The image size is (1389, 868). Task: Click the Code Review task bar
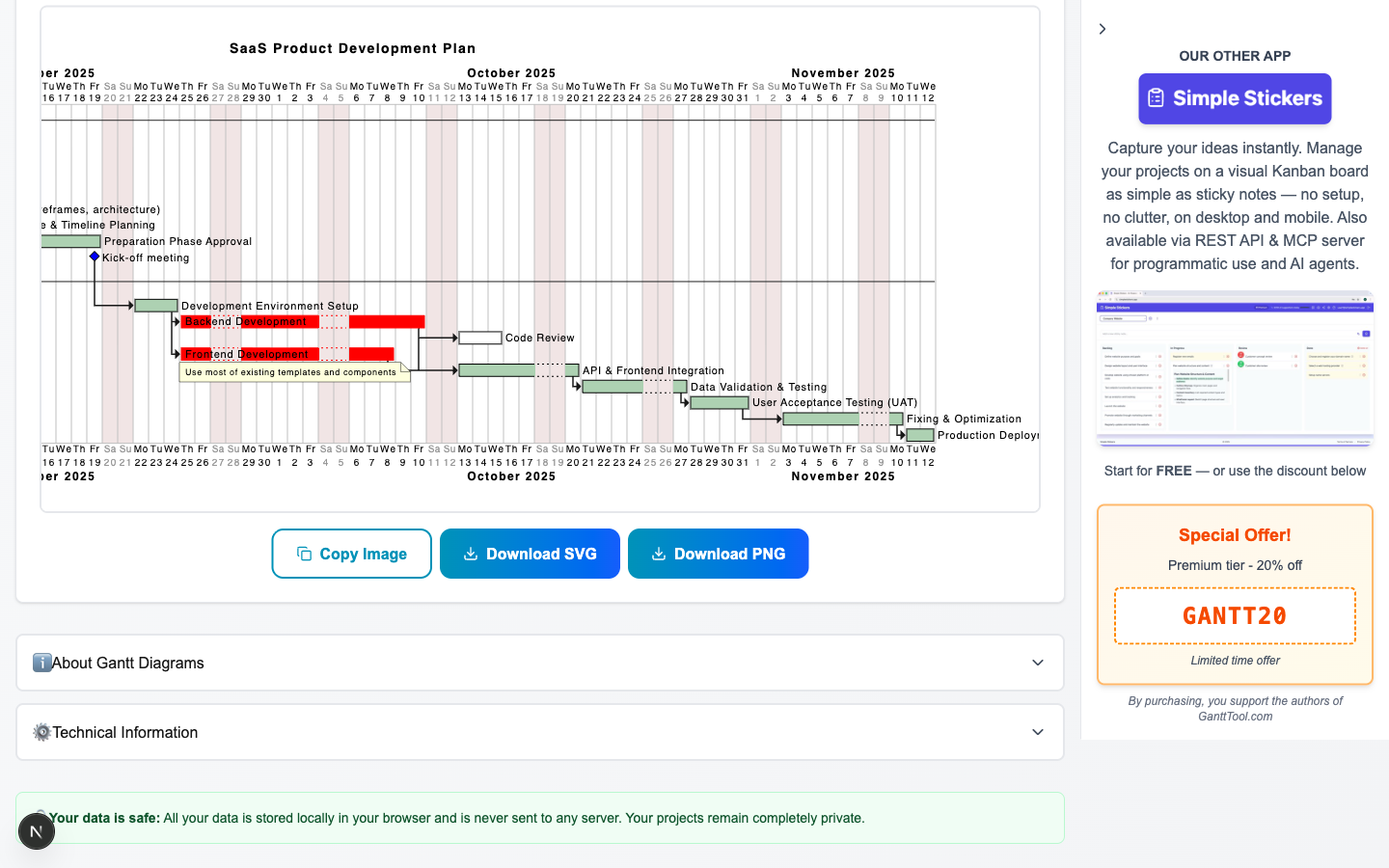(480, 338)
